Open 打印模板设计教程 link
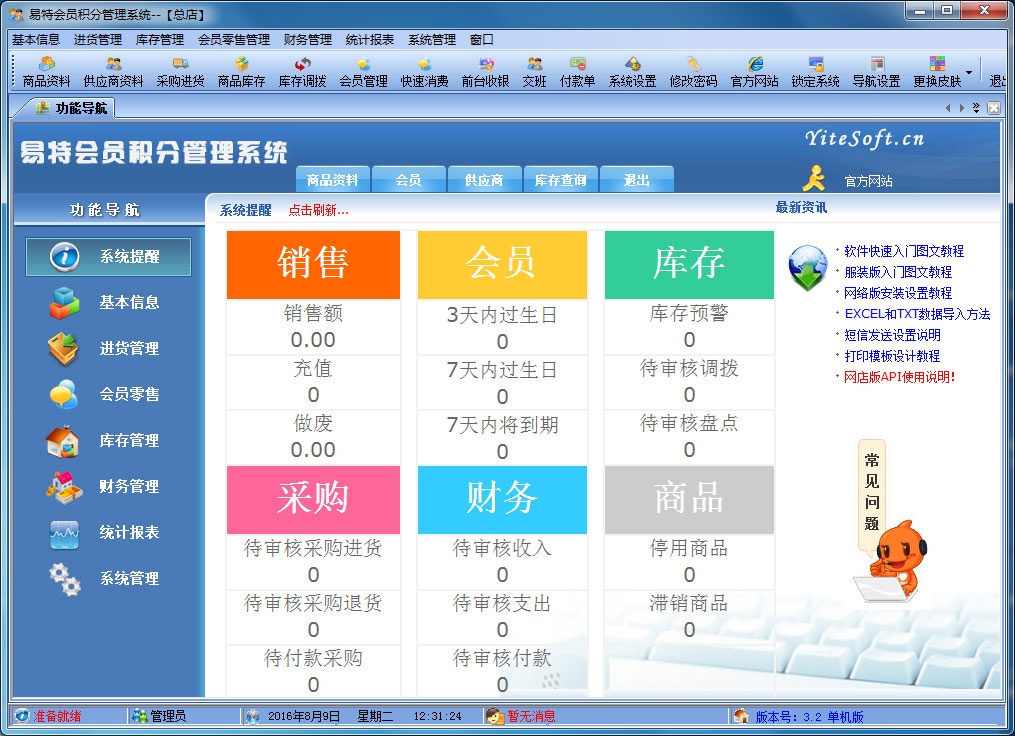This screenshot has width=1015, height=736. point(892,356)
